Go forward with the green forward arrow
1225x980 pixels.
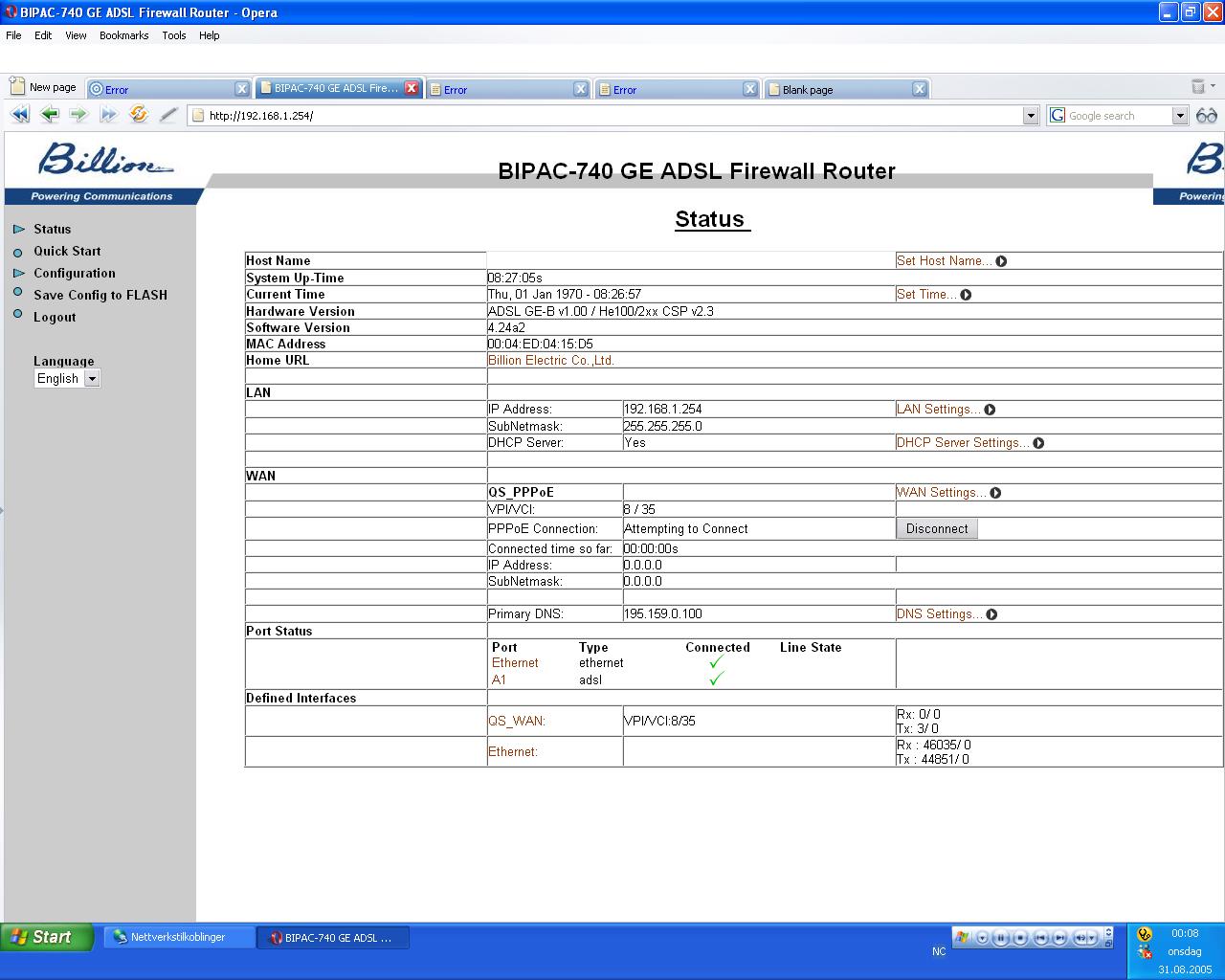(78, 115)
